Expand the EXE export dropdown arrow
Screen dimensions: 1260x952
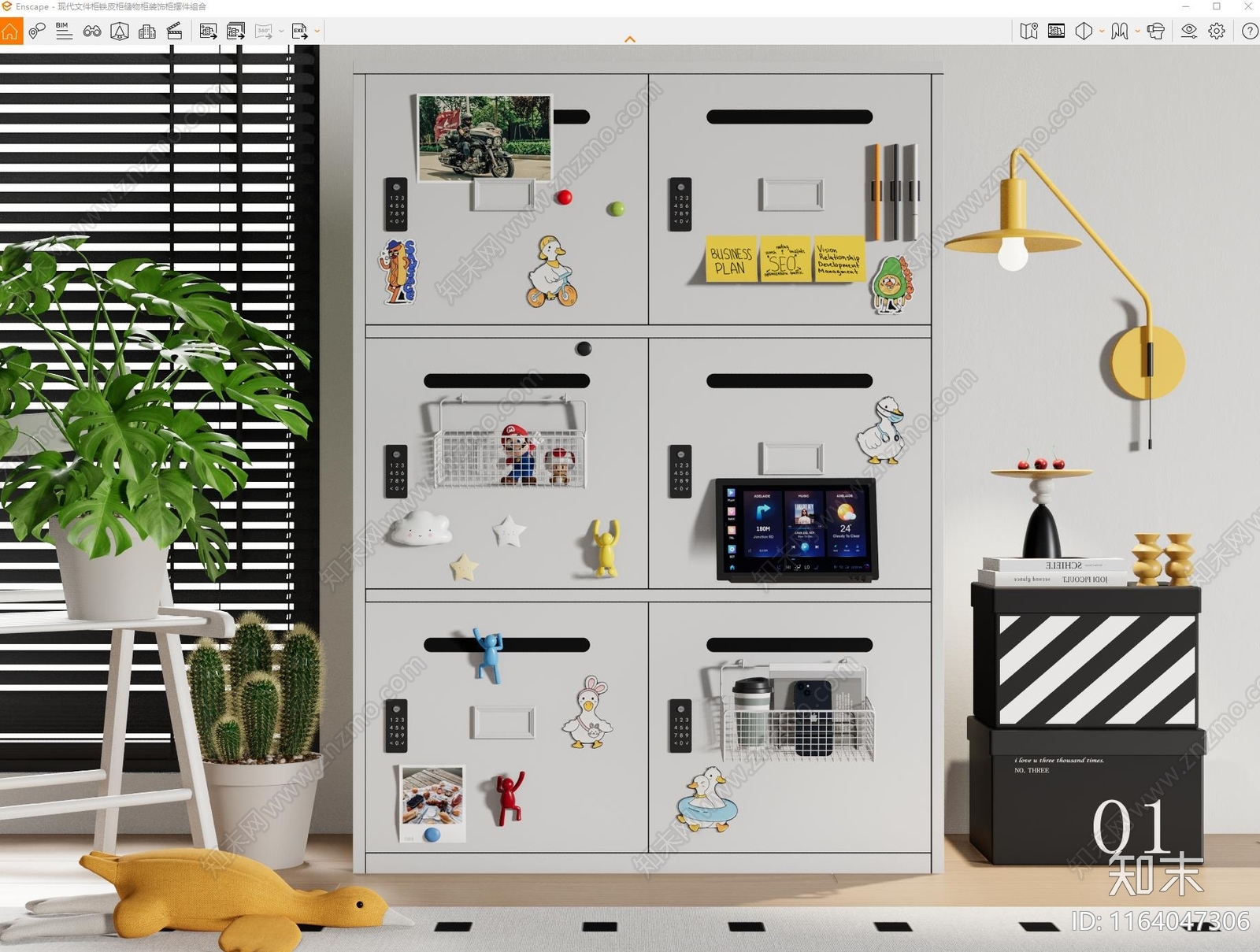pos(317,31)
